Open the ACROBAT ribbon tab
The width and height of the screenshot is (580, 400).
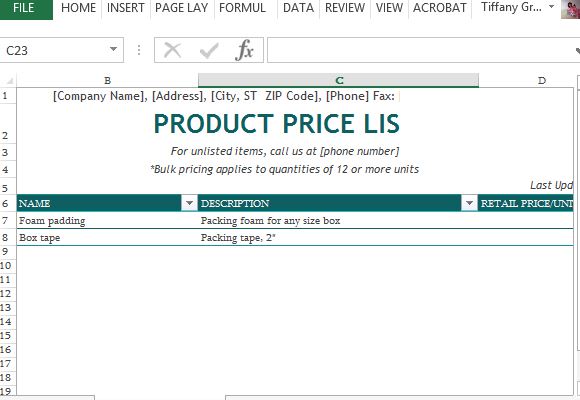[x=439, y=8]
